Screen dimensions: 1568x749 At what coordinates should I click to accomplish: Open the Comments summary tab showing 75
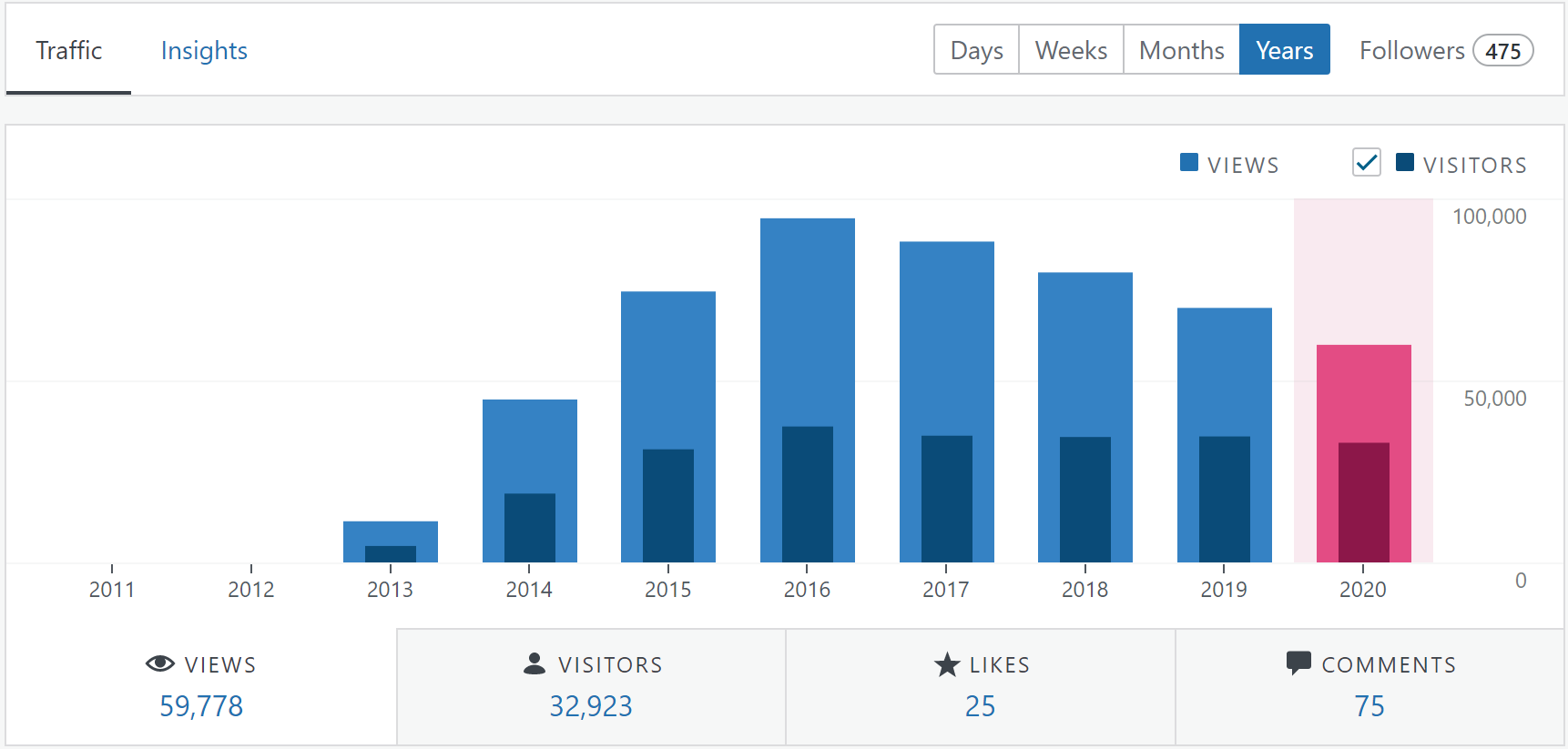click(x=1369, y=687)
